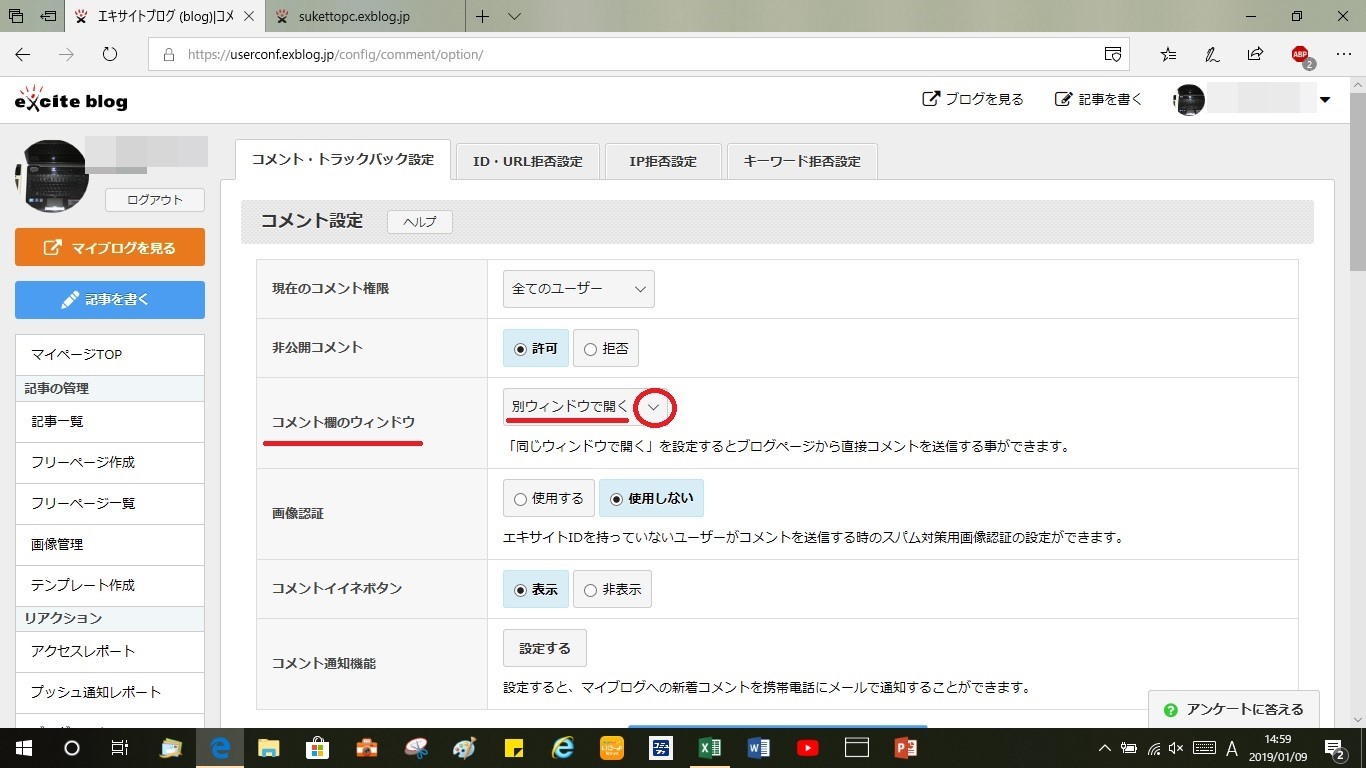1366x768 pixels.
Task: Open Microsoft Edge from the taskbar
Action: [221, 747]
